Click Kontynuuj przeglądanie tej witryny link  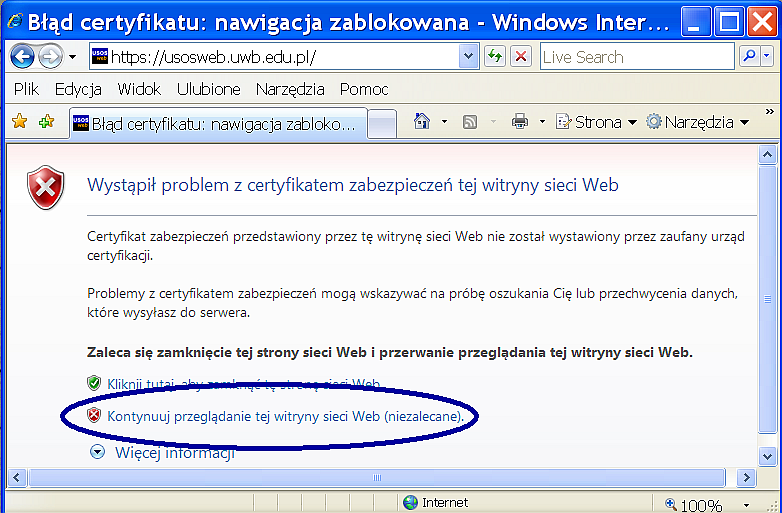pos(286,416)
